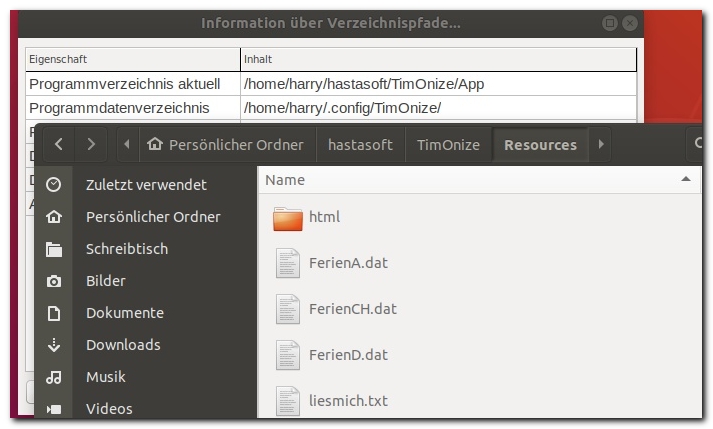Select the FerienA.dat file icon
713x429 pixels.
pyautogui.click(x=288, y=263)
